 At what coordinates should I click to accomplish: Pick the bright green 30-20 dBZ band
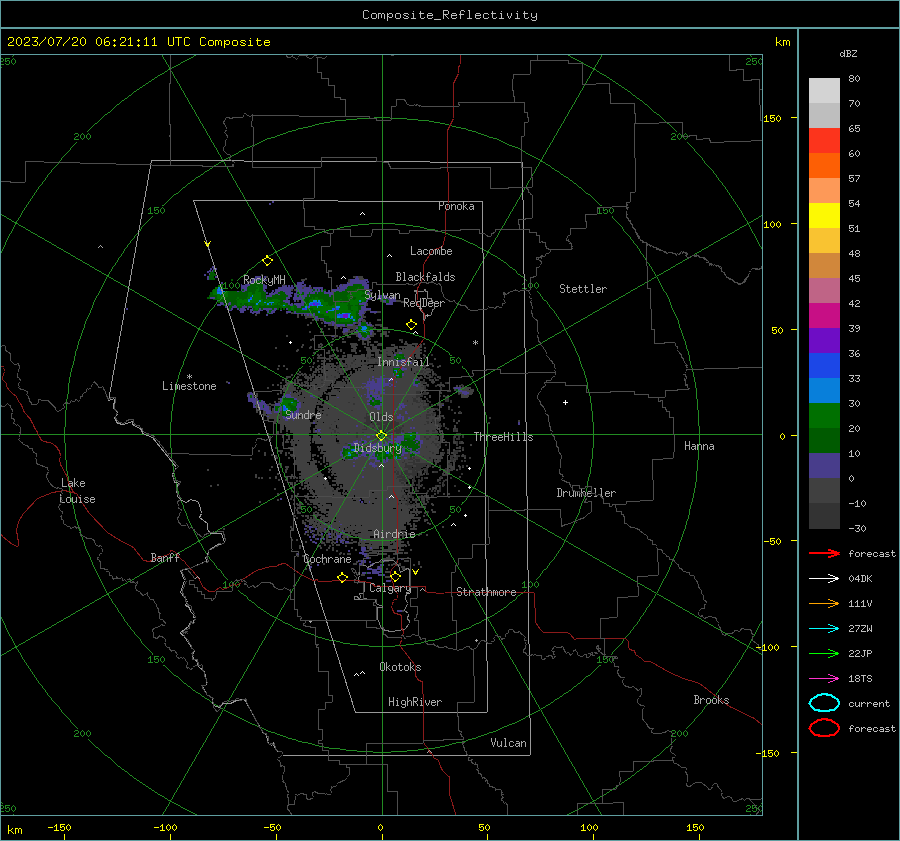click(824, 416)
